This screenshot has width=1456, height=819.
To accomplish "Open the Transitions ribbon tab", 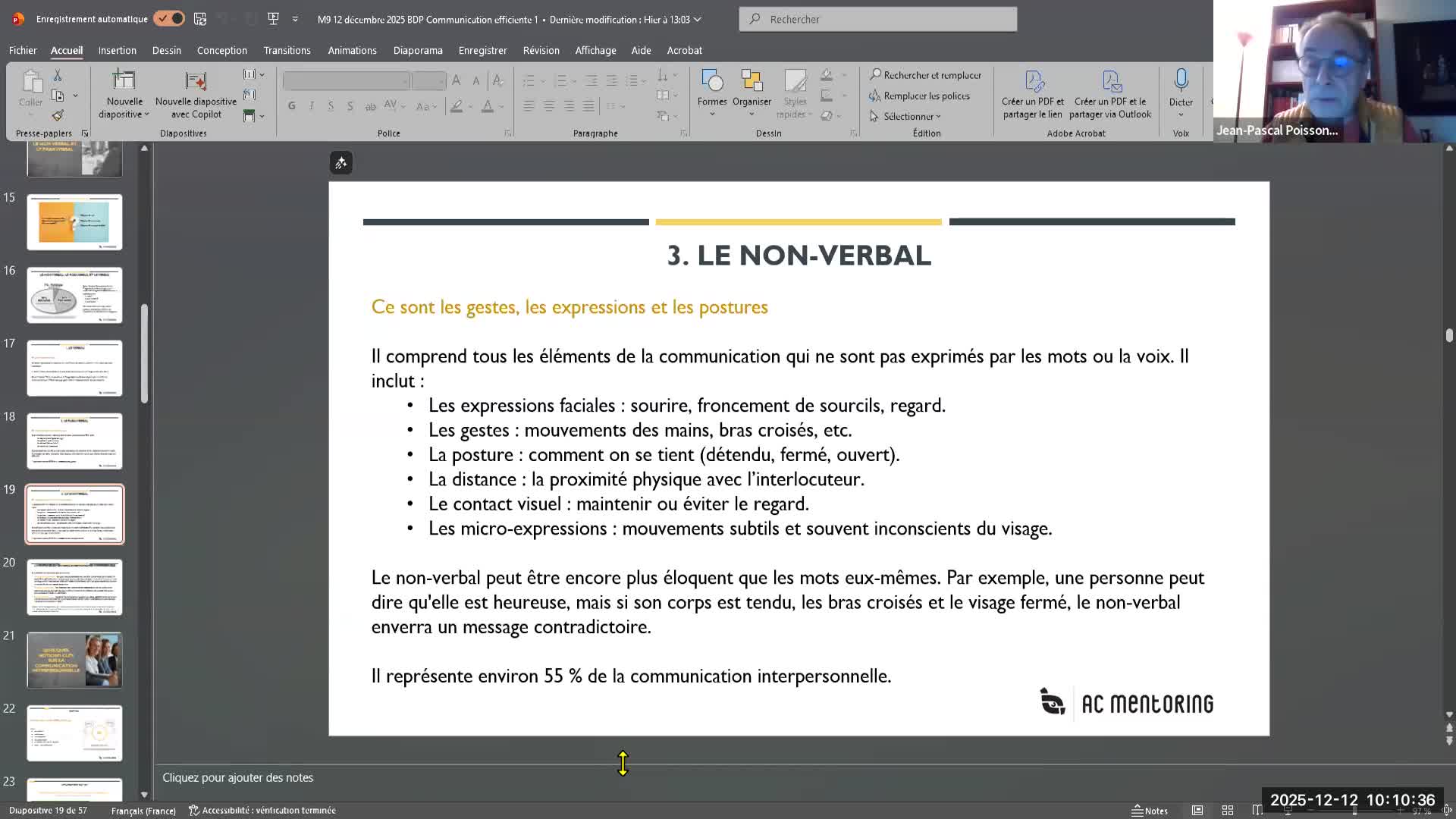I will (x=287, y=50).
